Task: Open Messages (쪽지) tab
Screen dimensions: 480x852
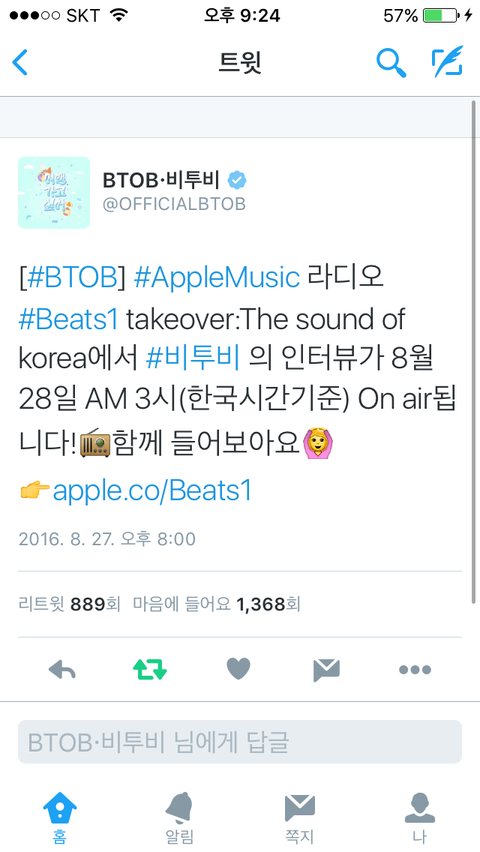Action: [300, 818]
